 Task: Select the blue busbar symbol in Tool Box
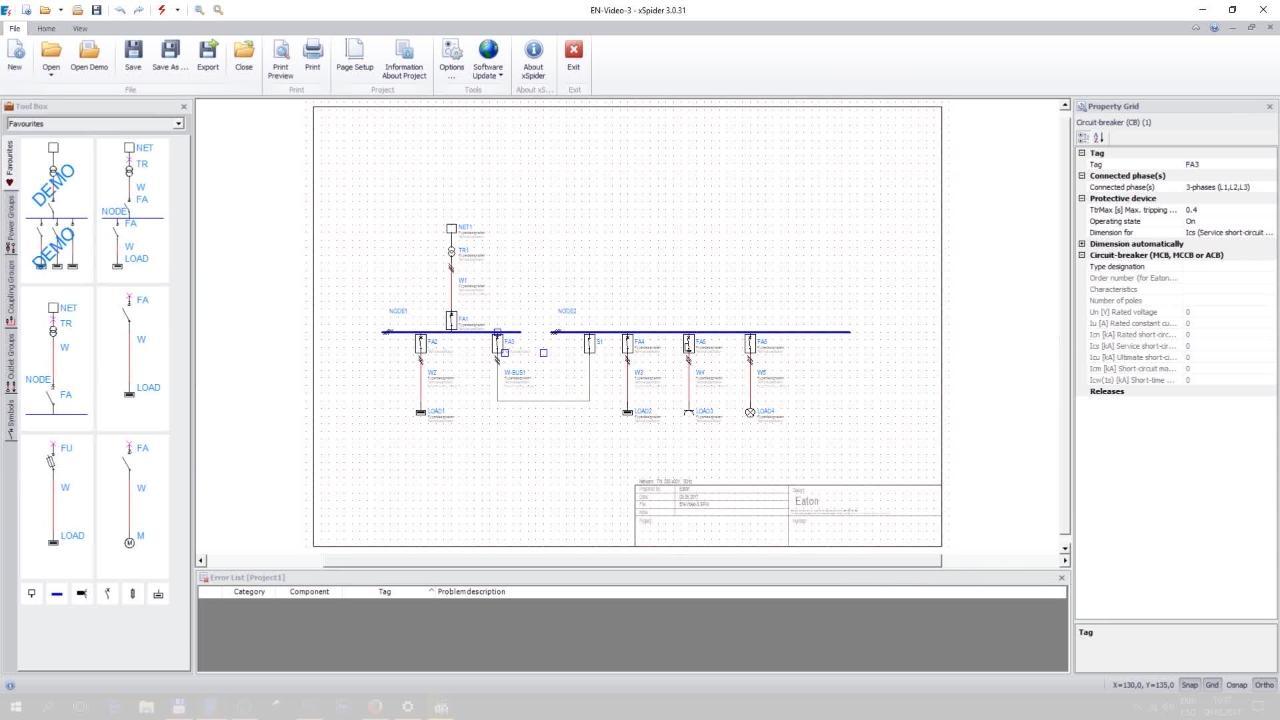coord(57,594)
